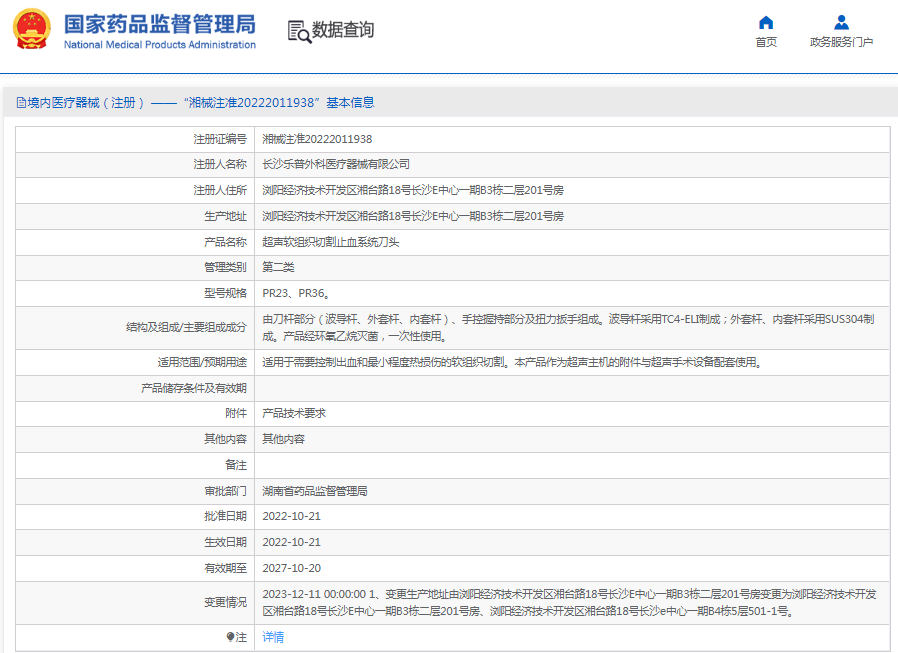Open the 详情 link
Screen dimensions: 898x653
click(x=273, y=637)
